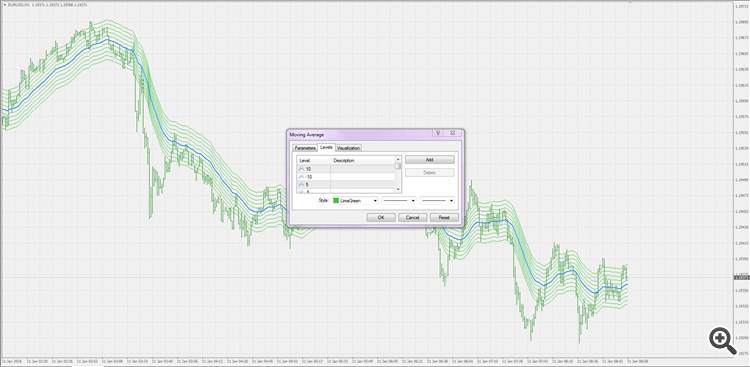Click the Add level button

tap(430, 160)
